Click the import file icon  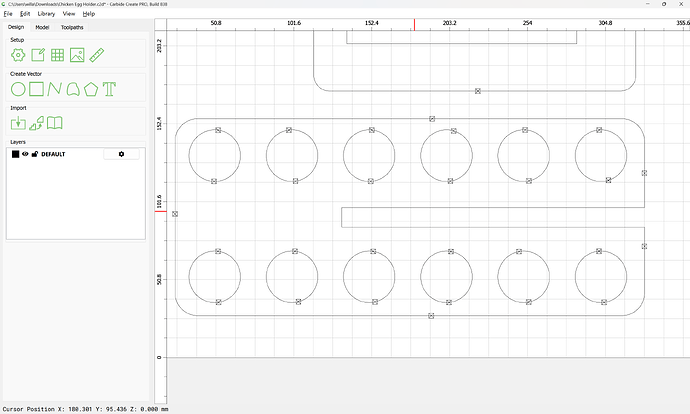pyautogui.click(x=17, y=123)
